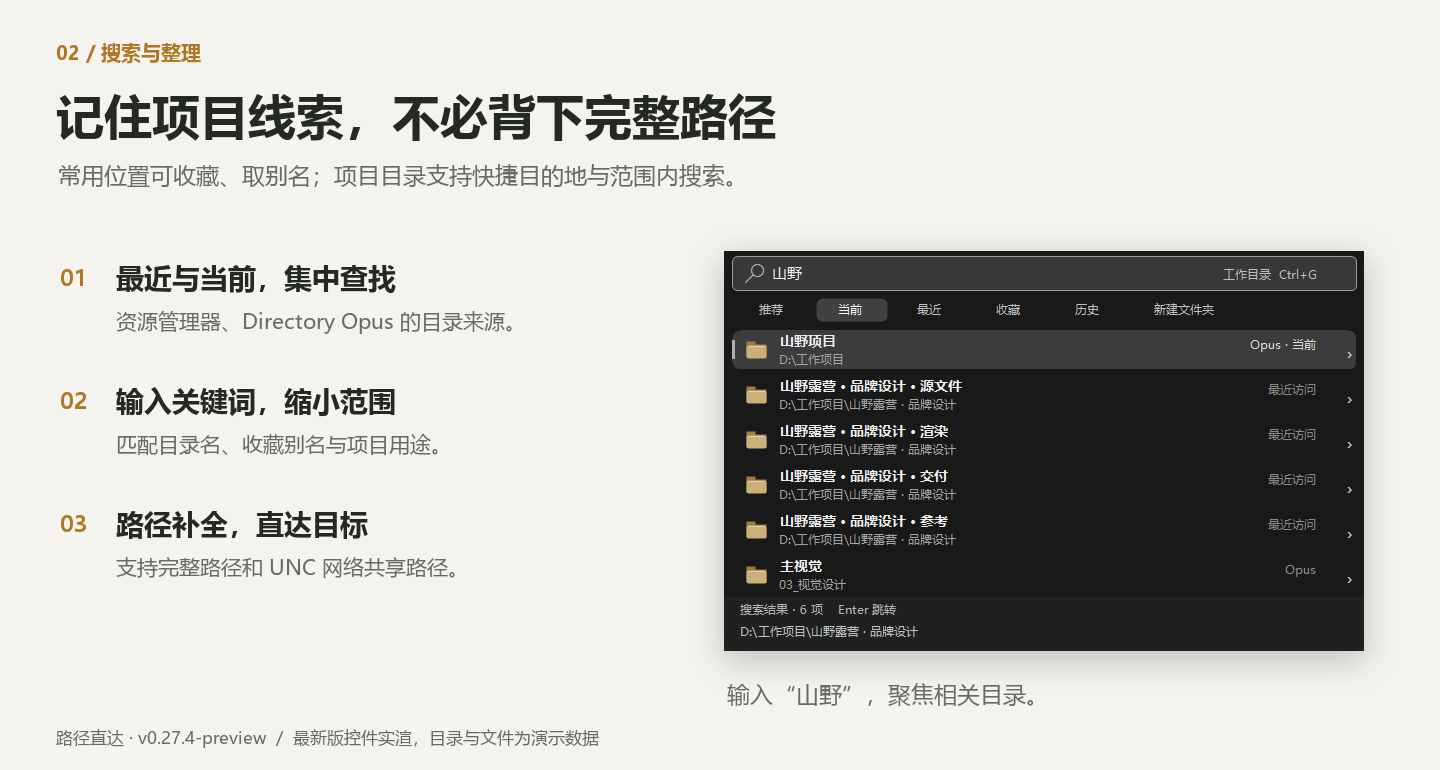Expand chevron on the 交付 result row
This screenshot has height=770, width=1440.
point(1349,490)
